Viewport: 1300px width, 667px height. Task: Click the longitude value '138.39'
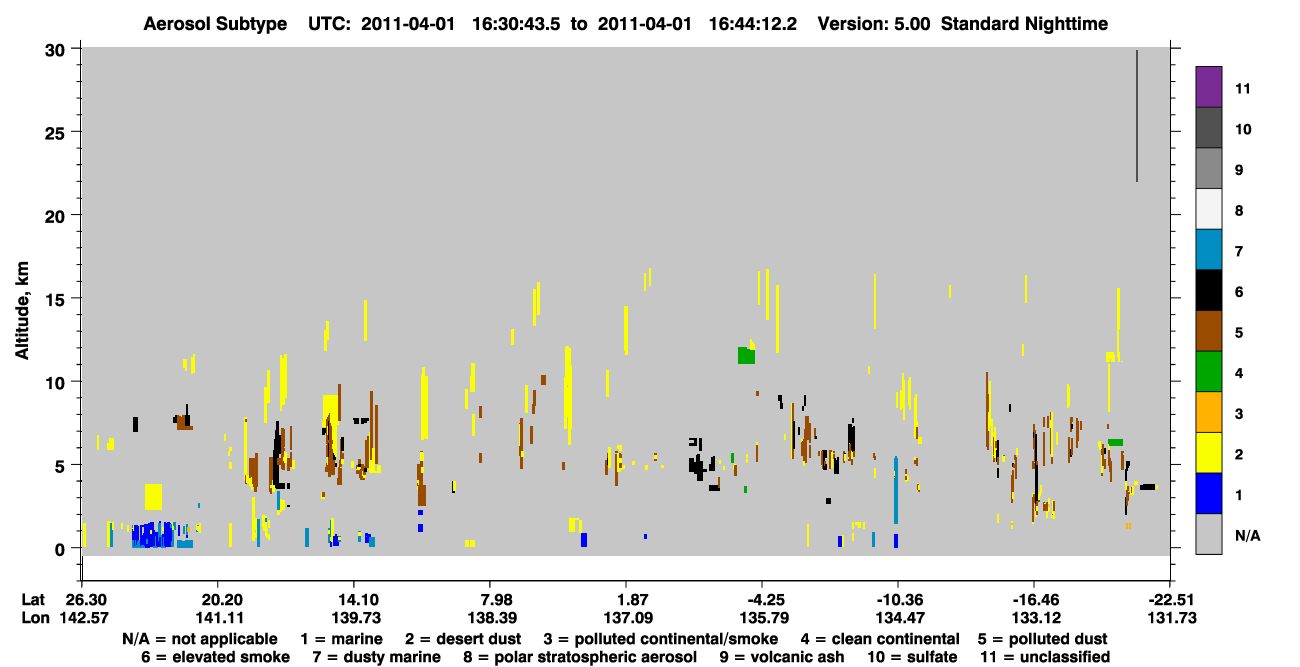coord(494,618)
